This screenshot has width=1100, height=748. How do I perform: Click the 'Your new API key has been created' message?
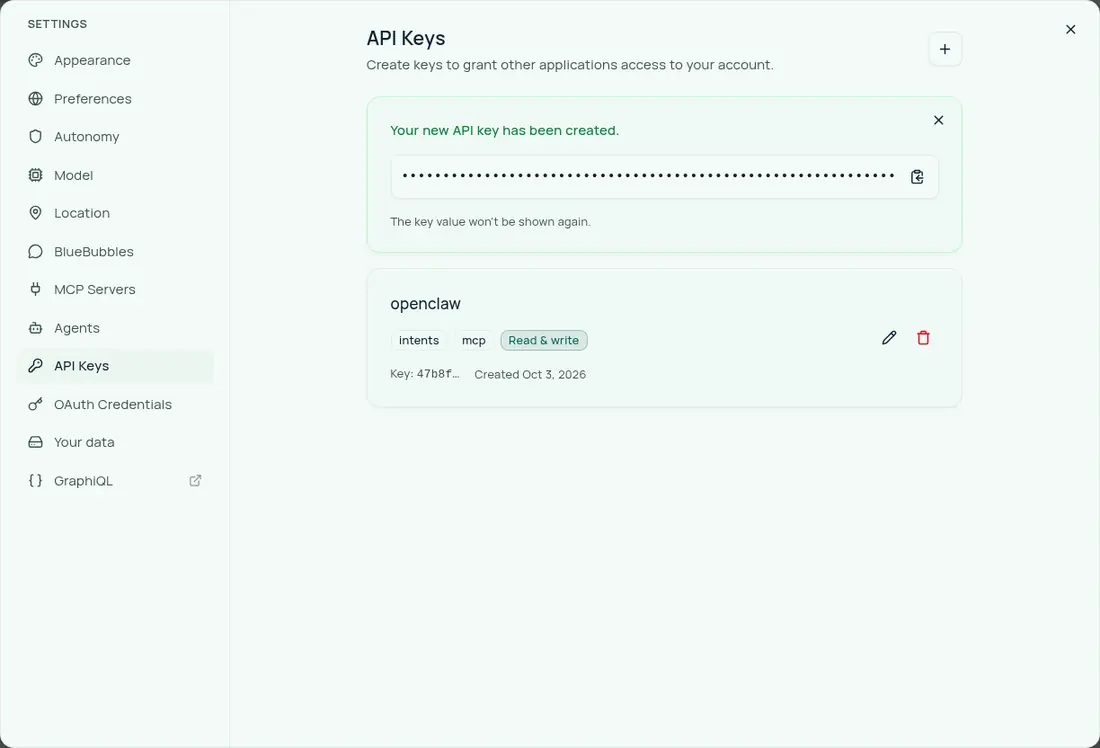pyautogui.click(x=504, y=131)
